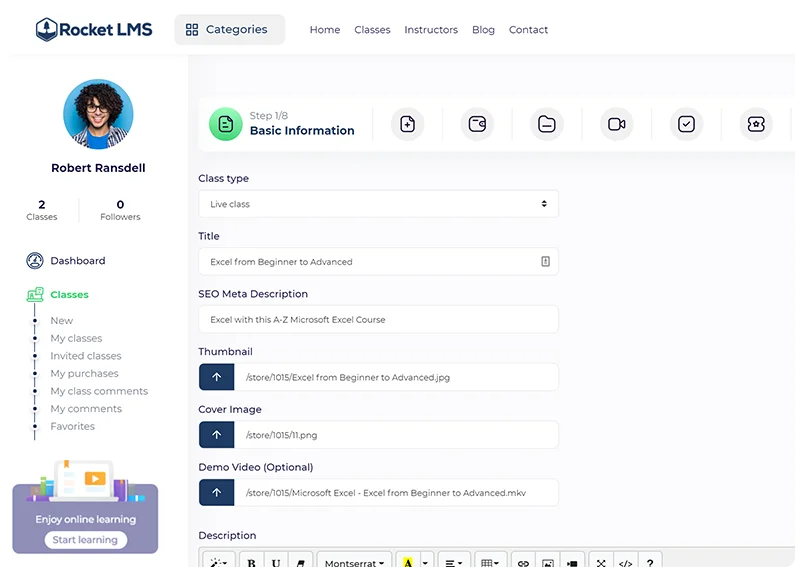The width and height of the screenshot is (802, 571).
Task: Open the Blog page
Action: [x=483, y=30]
